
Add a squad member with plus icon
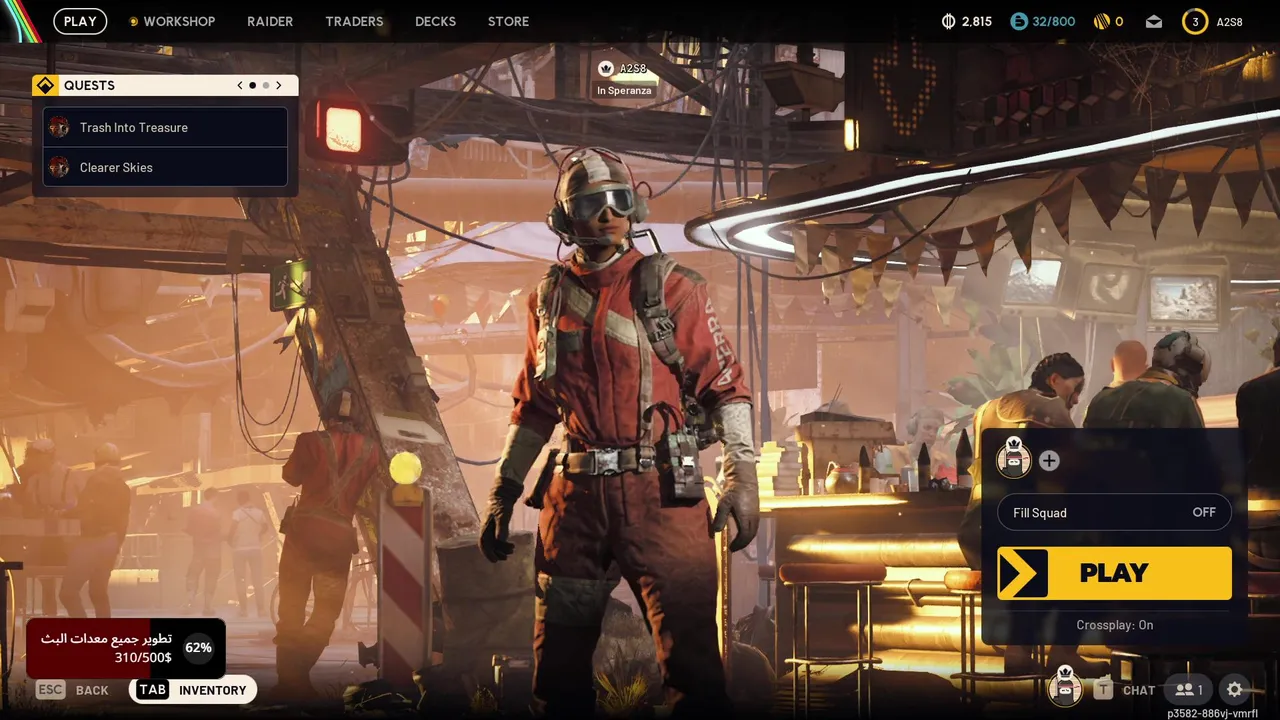point(1049,461)
